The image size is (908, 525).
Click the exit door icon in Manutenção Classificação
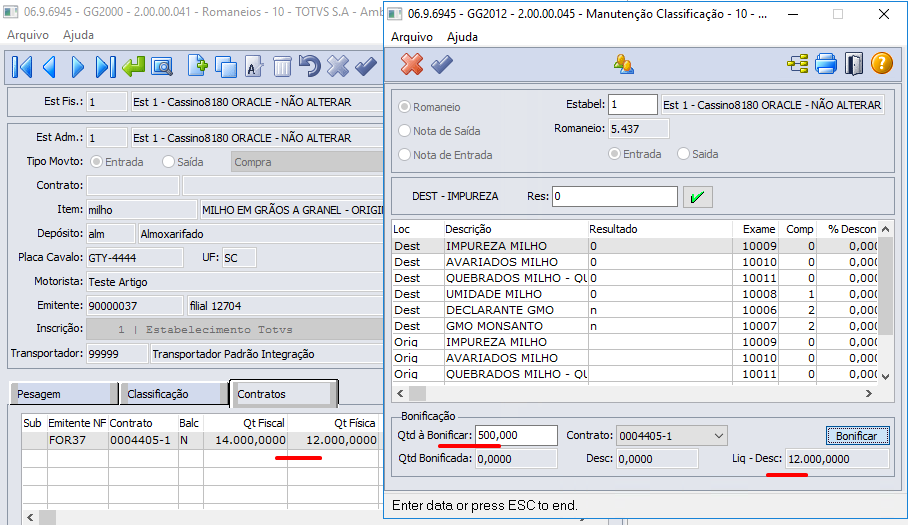(x=854, y=64)
